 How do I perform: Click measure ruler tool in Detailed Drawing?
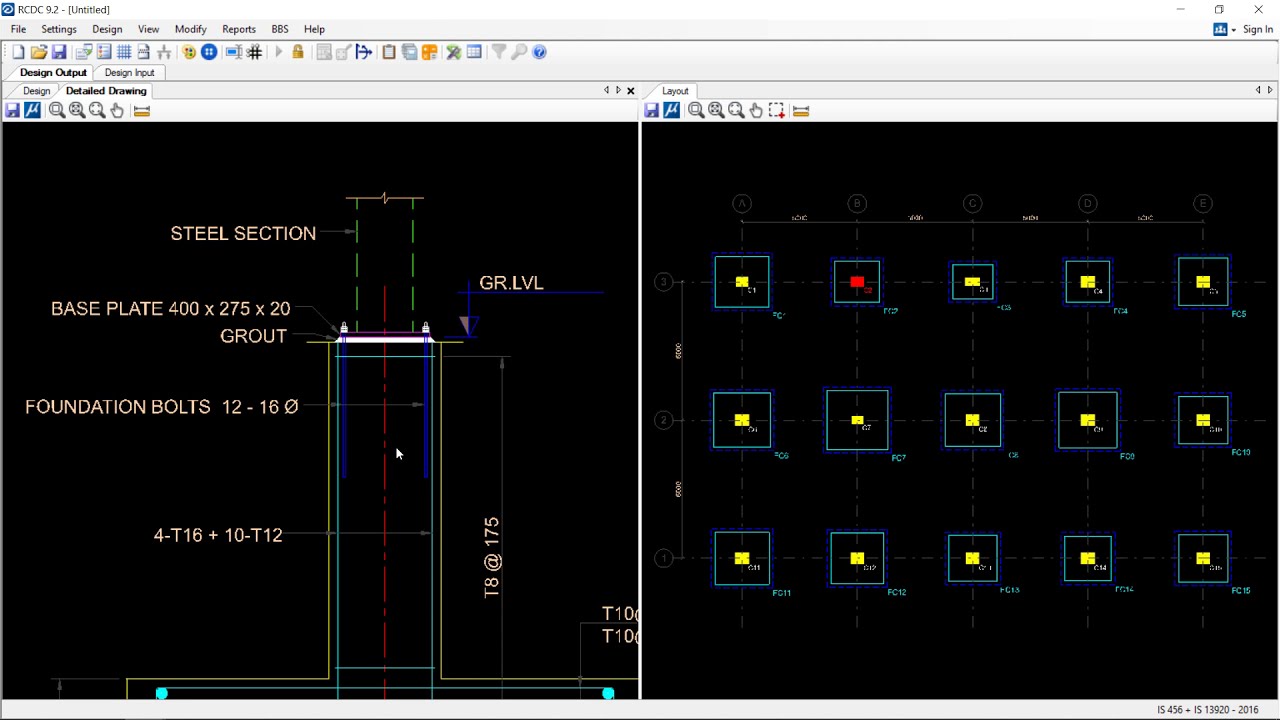pyautogui.click(x=141, y=110)
